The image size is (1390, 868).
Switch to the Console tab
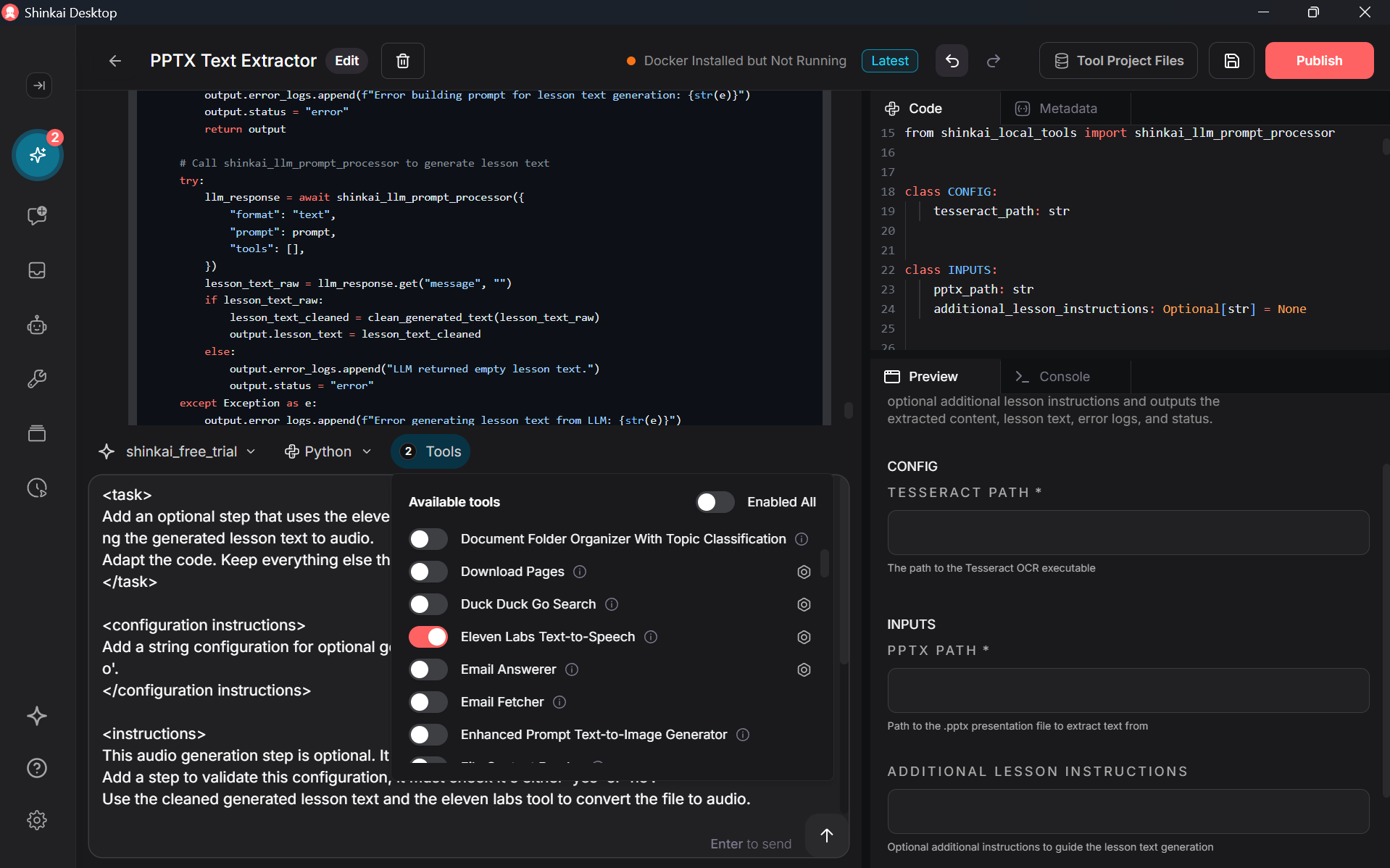coord(1063,377)
